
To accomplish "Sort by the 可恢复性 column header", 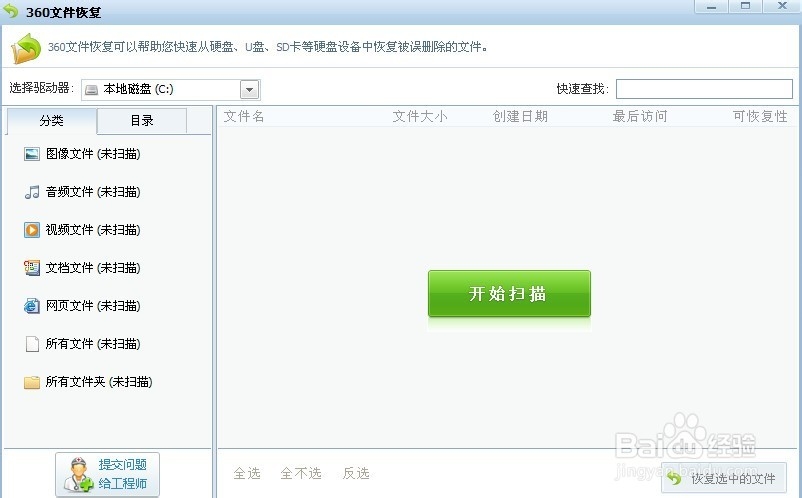I will point(760,117).
